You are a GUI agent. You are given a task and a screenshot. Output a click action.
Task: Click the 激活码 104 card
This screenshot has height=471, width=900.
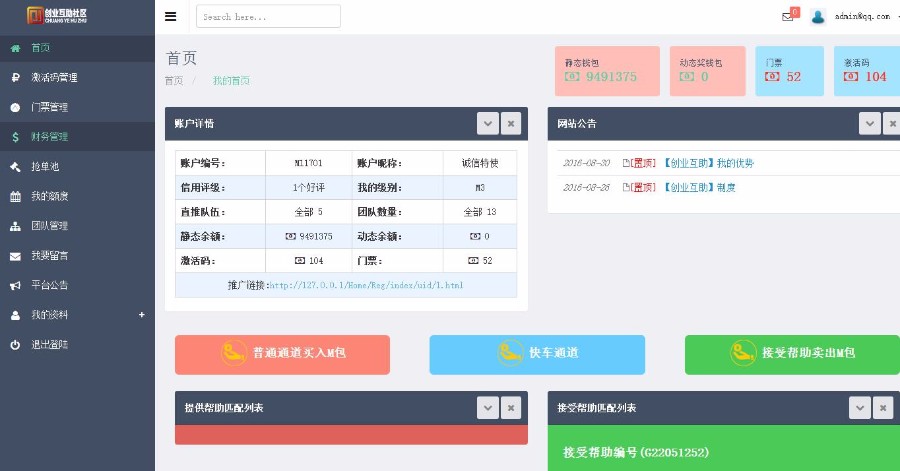pos(867,71)
